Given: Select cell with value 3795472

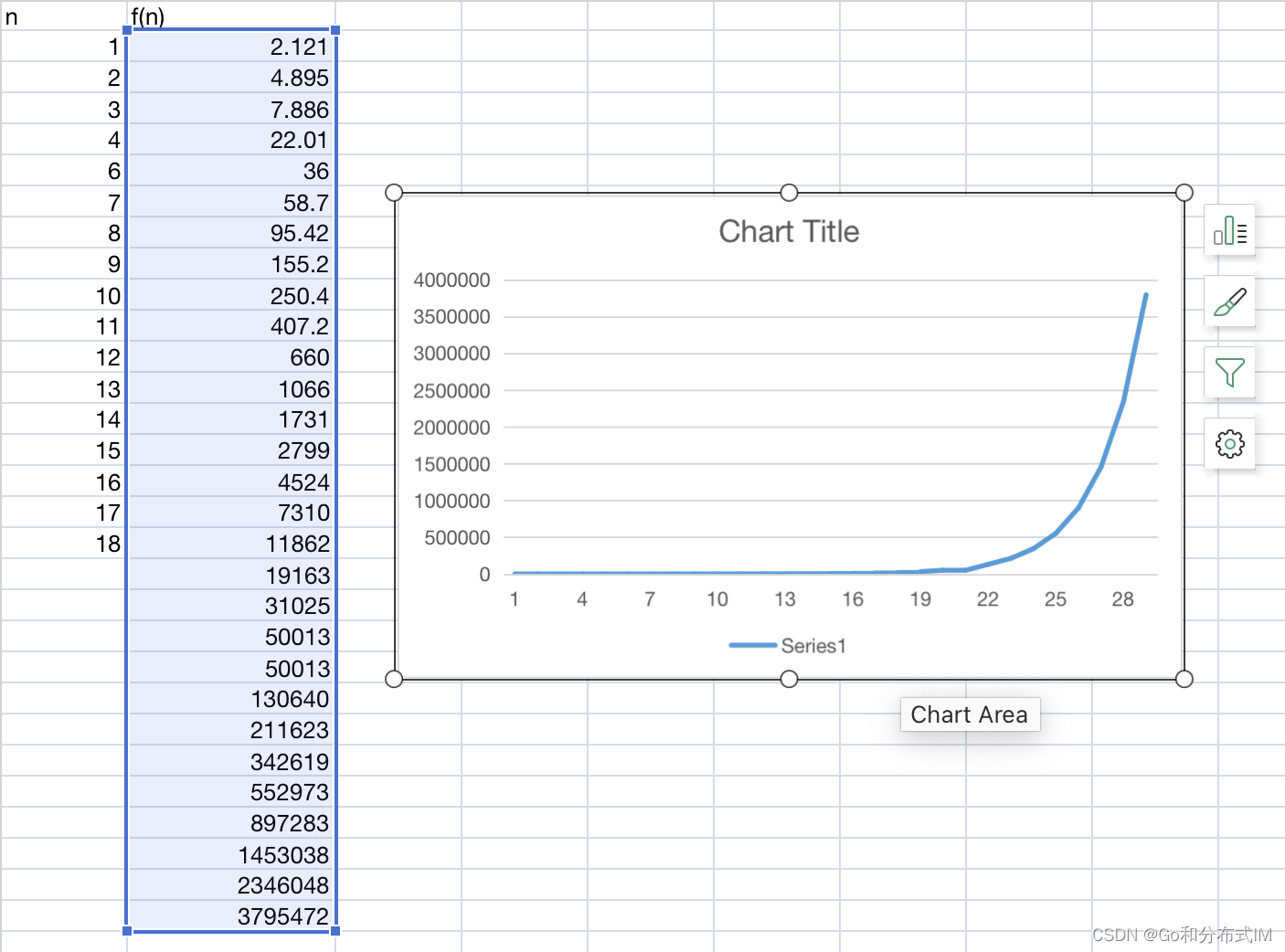Looking at the screenshot, I should point(231,916).
